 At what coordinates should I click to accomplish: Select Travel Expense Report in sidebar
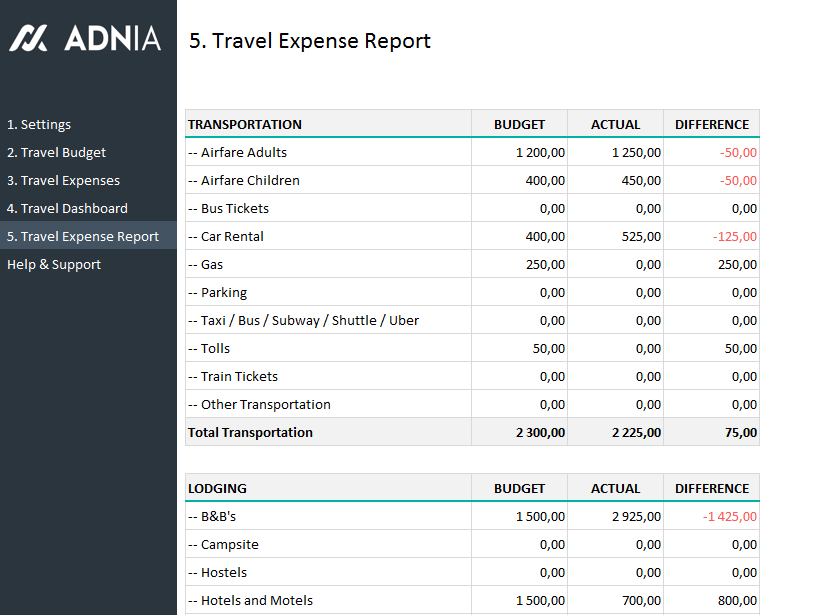(83, 237)
